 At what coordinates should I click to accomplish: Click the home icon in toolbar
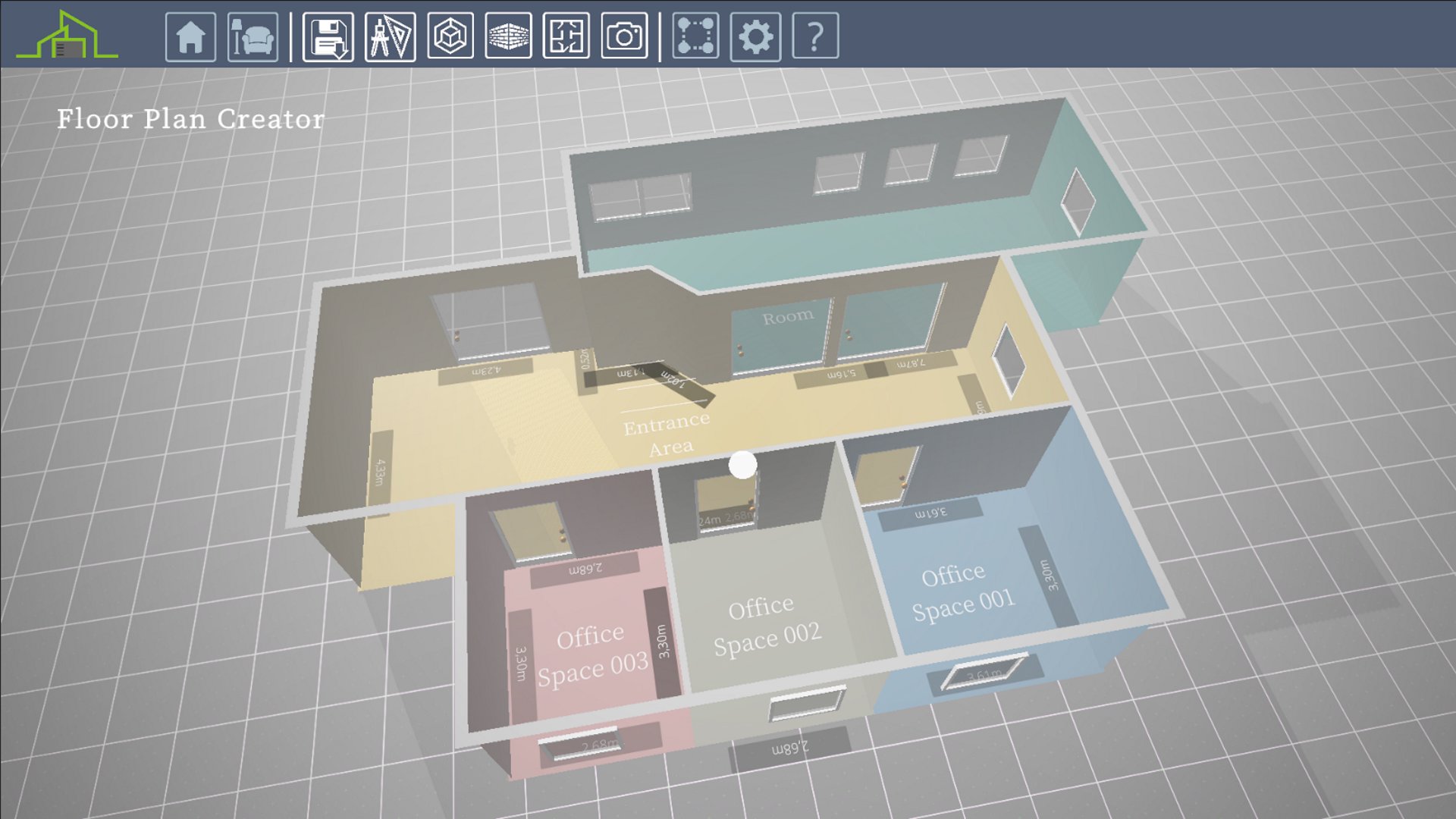click(x=190, y=36)
